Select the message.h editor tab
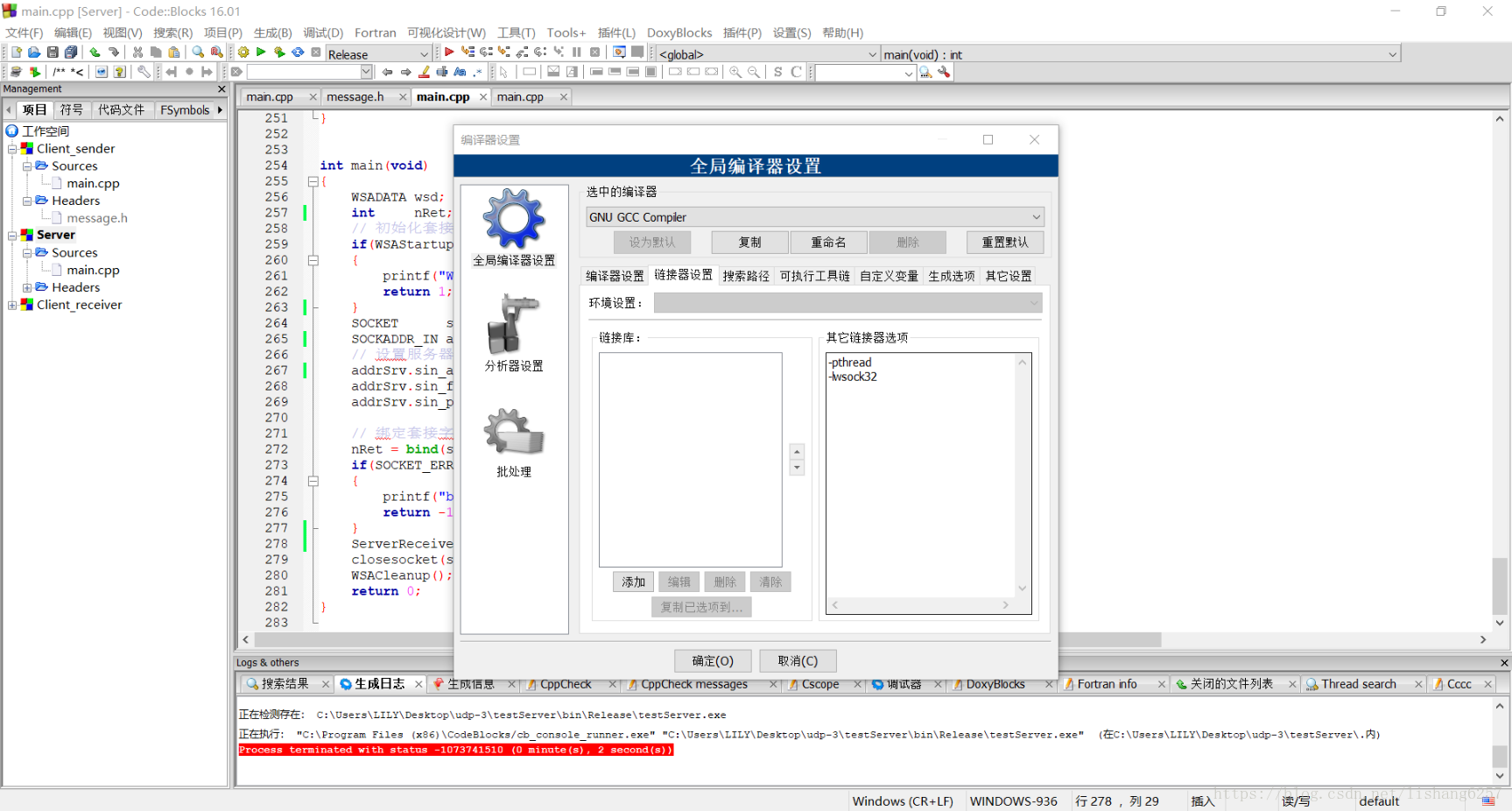Screen dimensions: 1512x811 point(355,96)
